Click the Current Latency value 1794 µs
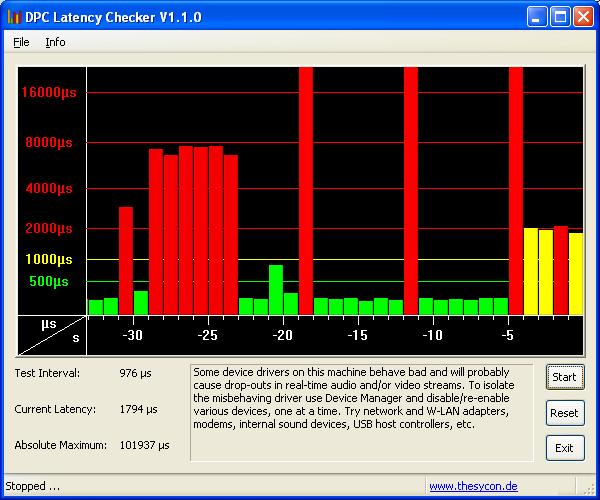This screenshot has width=600, height=500. point(139,409)
